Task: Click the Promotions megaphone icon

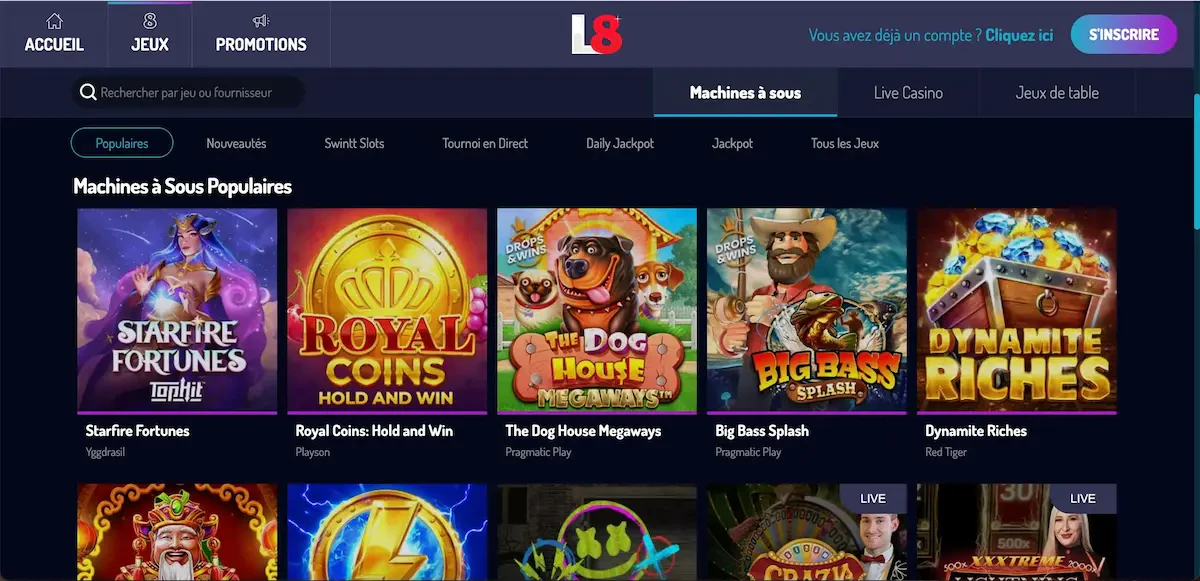Action: click(x=261, y=21)
